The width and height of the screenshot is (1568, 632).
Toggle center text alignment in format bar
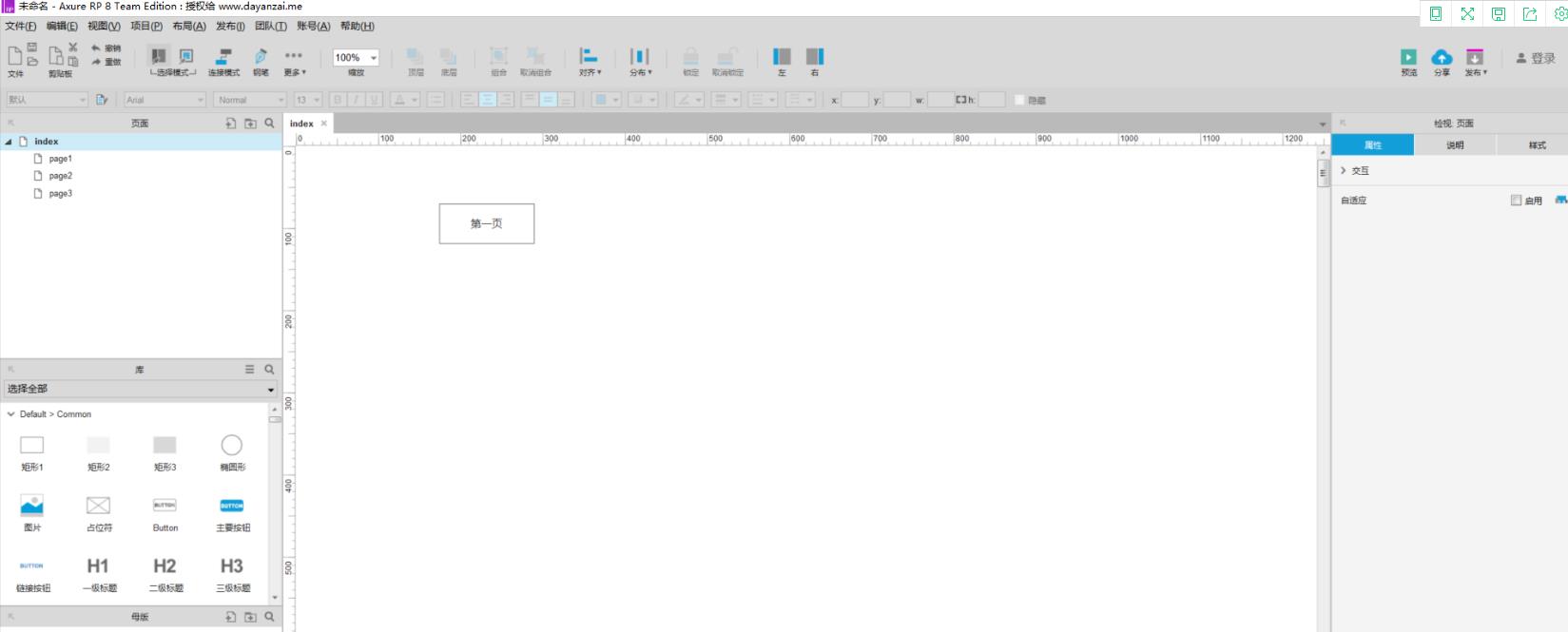tap(488, 100)
